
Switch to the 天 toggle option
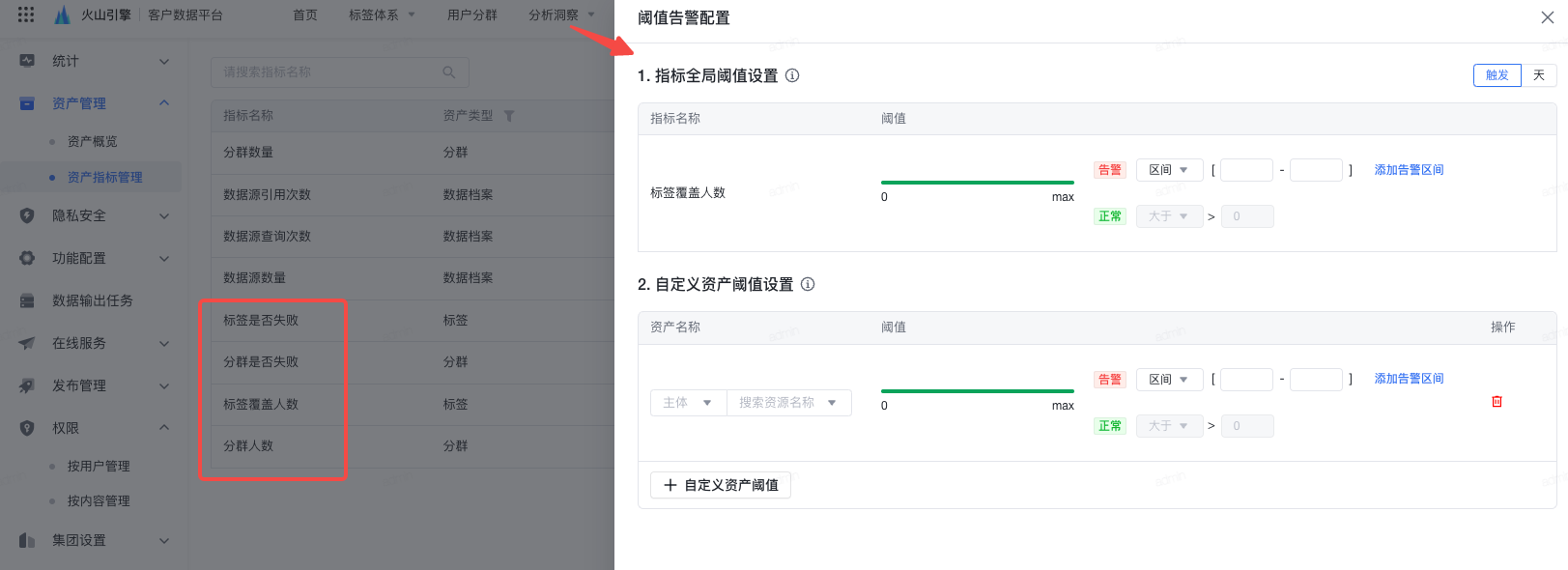[1539, 75]
